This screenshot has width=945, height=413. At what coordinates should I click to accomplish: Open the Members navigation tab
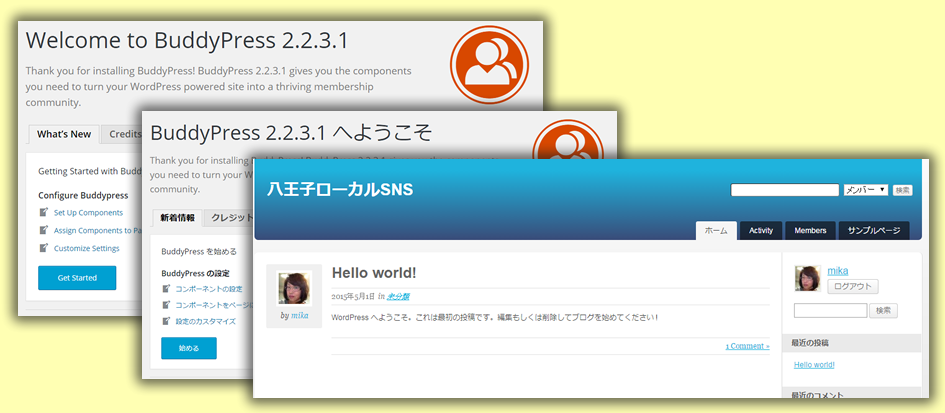810,230
